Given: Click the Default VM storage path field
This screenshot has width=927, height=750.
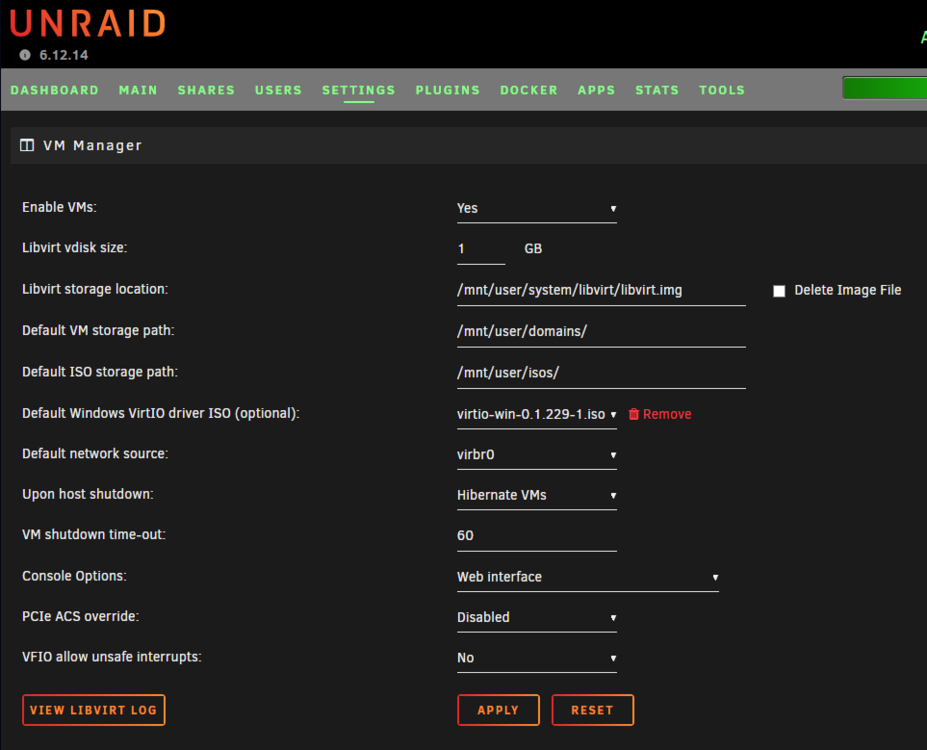Looking at the screenshot, I should (601, 332).
